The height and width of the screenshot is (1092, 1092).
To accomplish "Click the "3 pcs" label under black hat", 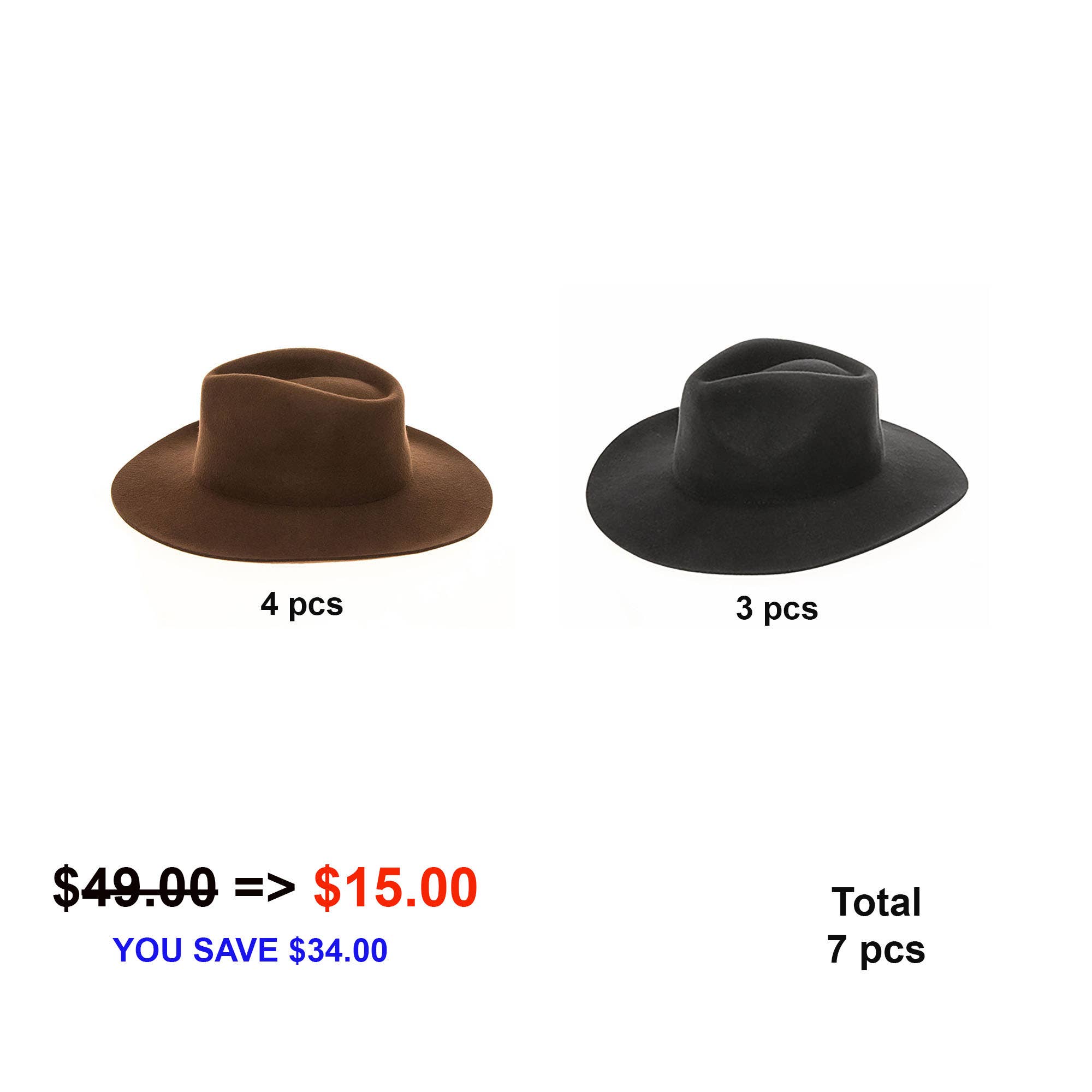I will (776, 609).
